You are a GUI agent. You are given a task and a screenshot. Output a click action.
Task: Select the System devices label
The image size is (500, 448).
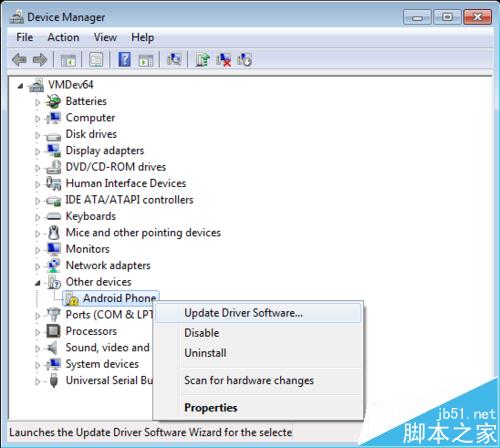tap(102, 364)
